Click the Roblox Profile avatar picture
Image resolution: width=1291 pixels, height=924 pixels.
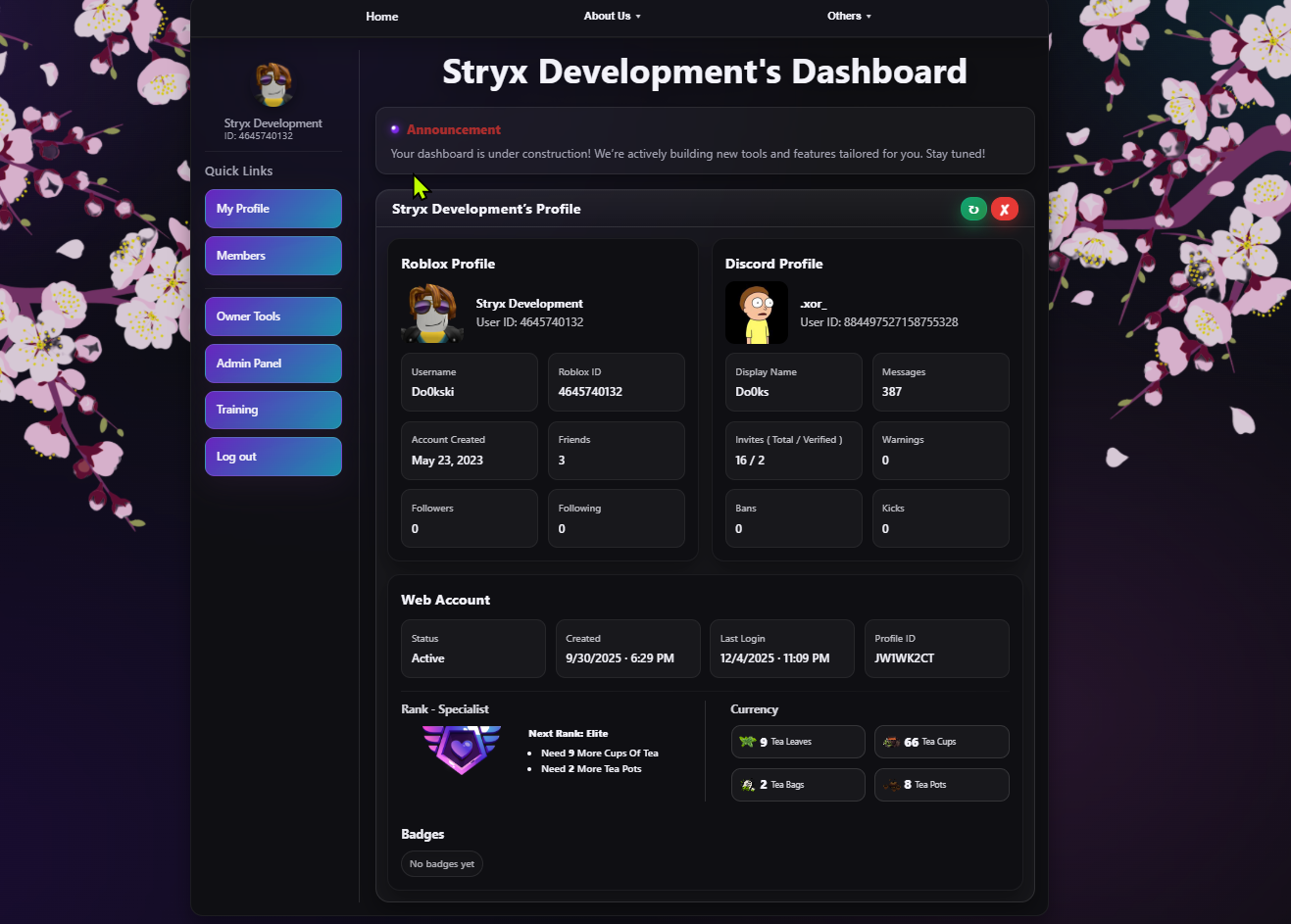click(432, 313)
